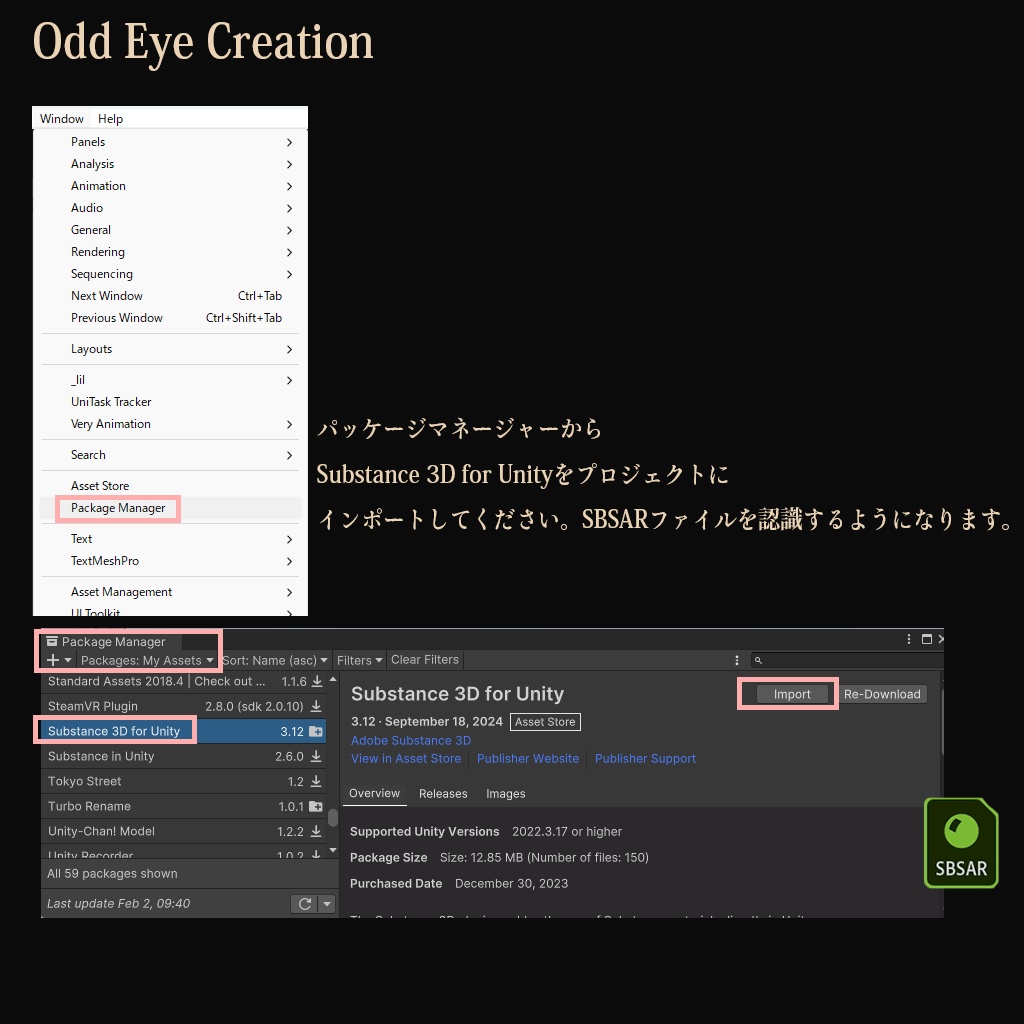
Task: Download icon for Standard Assets 2018.4
Action: (x=317, y=681)
